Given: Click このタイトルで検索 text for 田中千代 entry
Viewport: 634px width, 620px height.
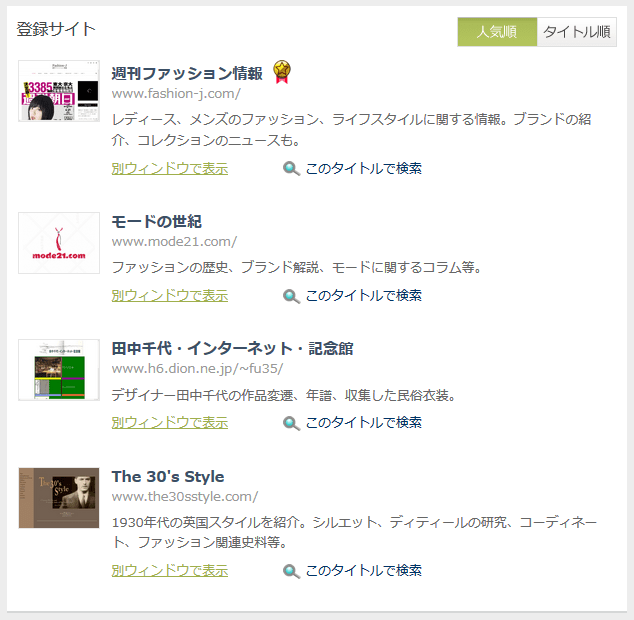Looking at the screenshot, I should click(363, 423).
